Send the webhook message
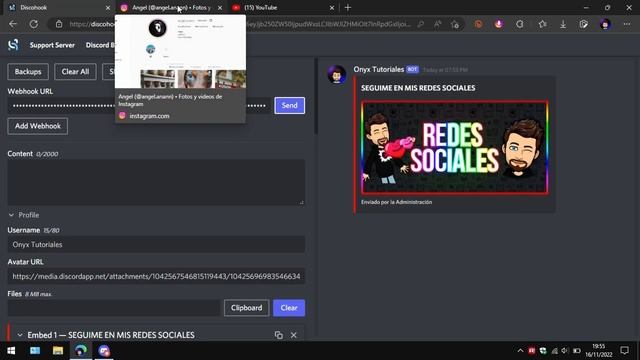640x360 pixels. tap(289, 105)
